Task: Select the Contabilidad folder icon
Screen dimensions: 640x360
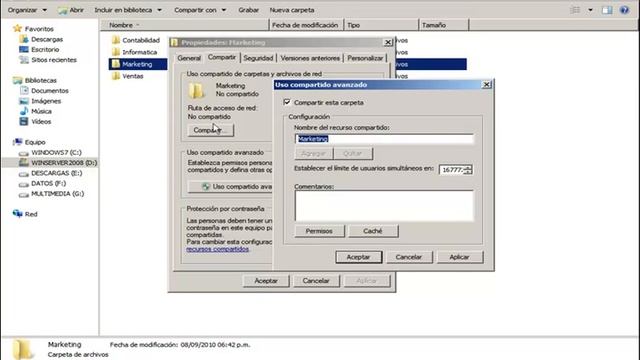Action: tap(116, 40)
